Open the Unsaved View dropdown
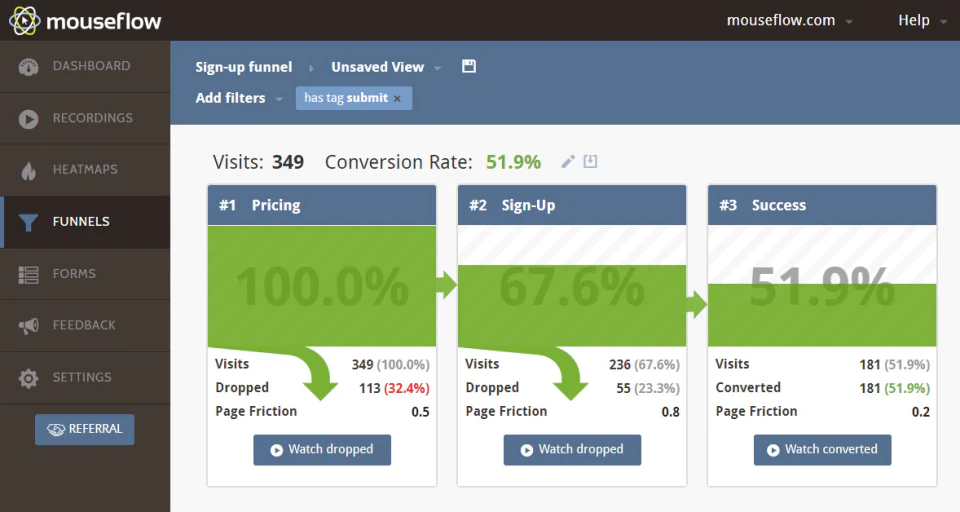960x512 pixels. pos(386,67)
